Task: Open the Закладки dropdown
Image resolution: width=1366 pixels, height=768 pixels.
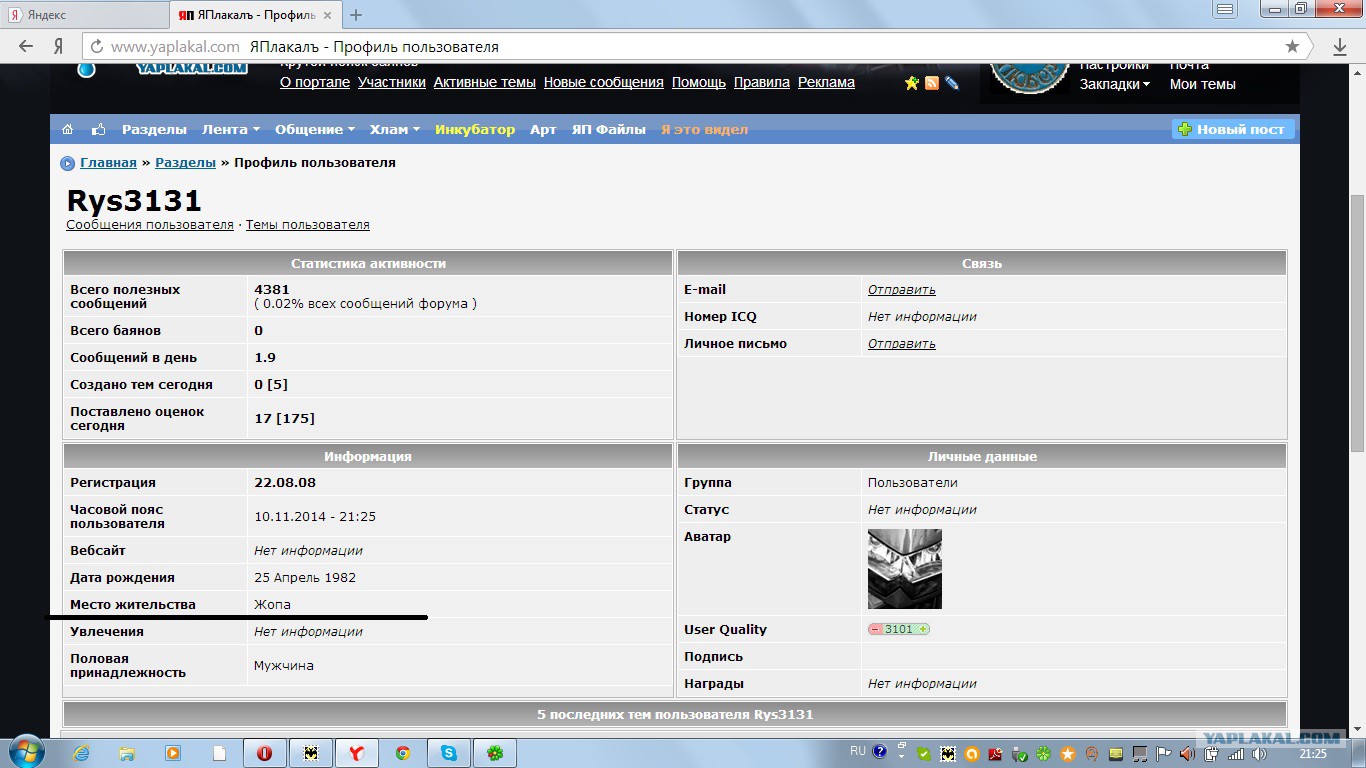Action: (x=1115, y=84)
